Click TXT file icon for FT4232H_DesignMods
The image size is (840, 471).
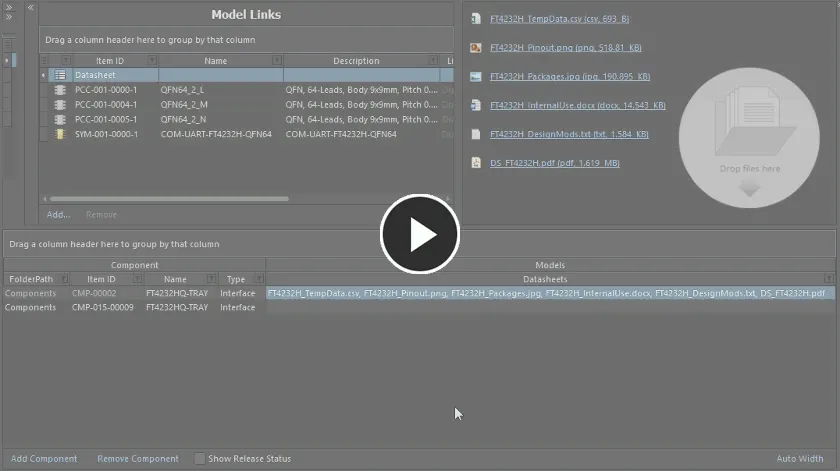pos(476,134)
